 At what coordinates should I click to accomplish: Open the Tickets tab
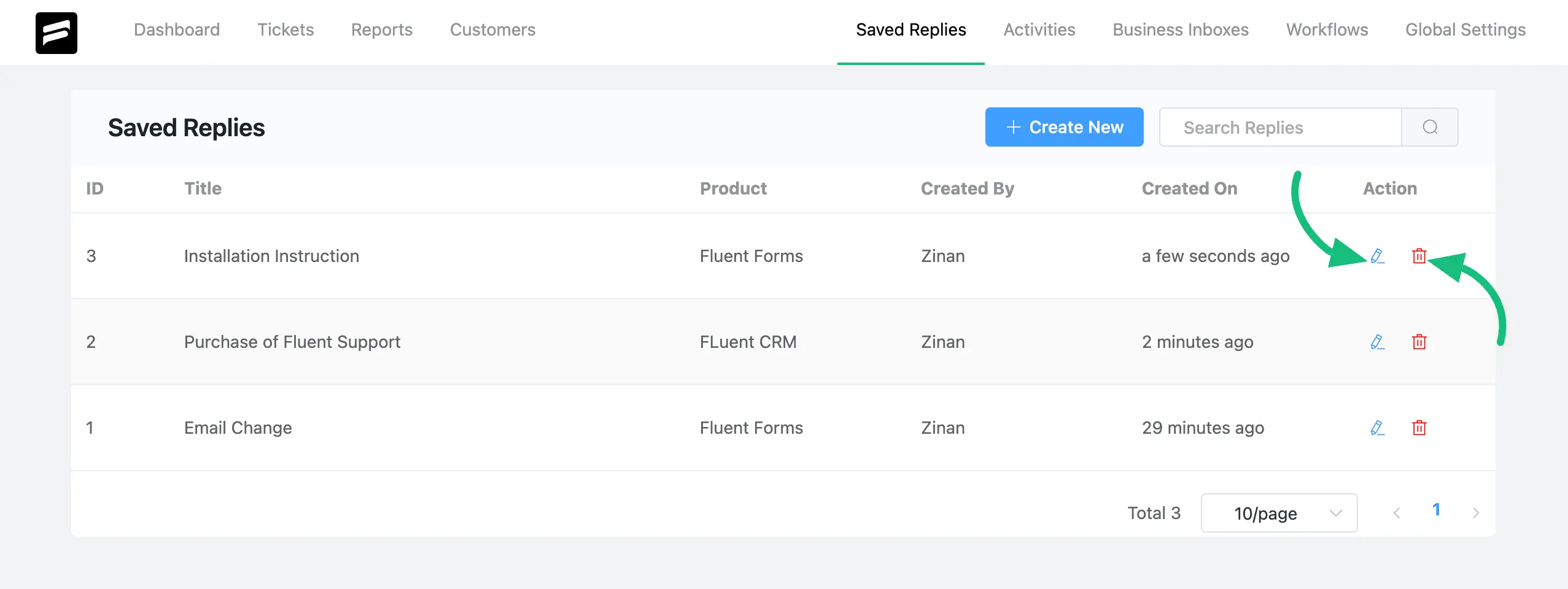click(285, 29)
